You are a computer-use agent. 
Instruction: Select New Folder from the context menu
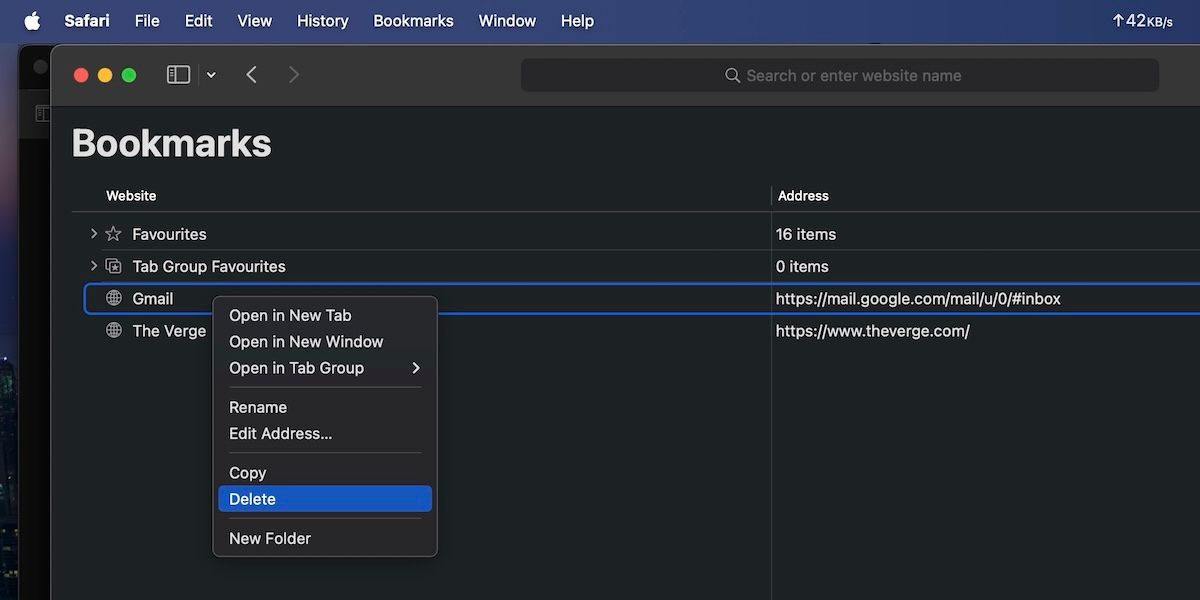(270, 538)
